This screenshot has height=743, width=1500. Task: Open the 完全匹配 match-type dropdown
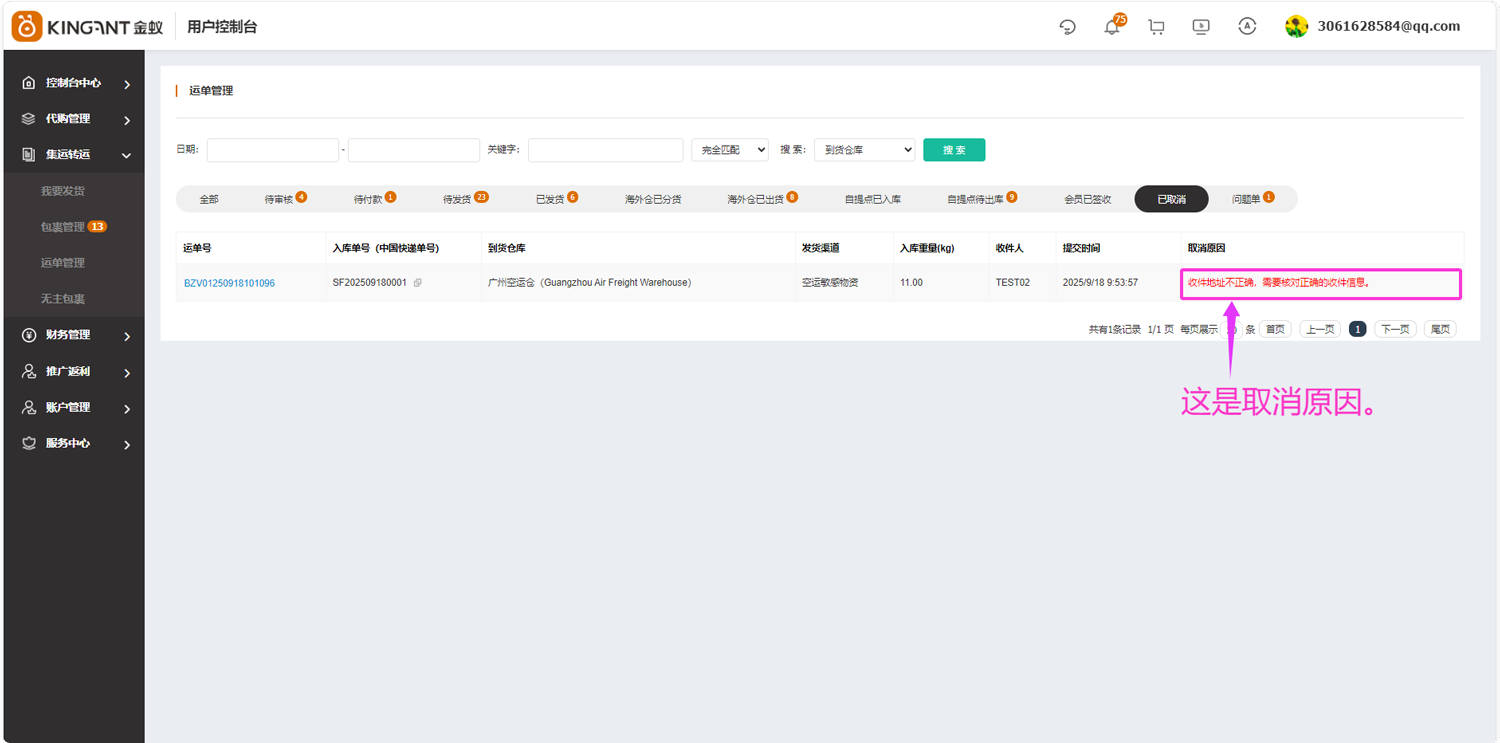[729, 149]
